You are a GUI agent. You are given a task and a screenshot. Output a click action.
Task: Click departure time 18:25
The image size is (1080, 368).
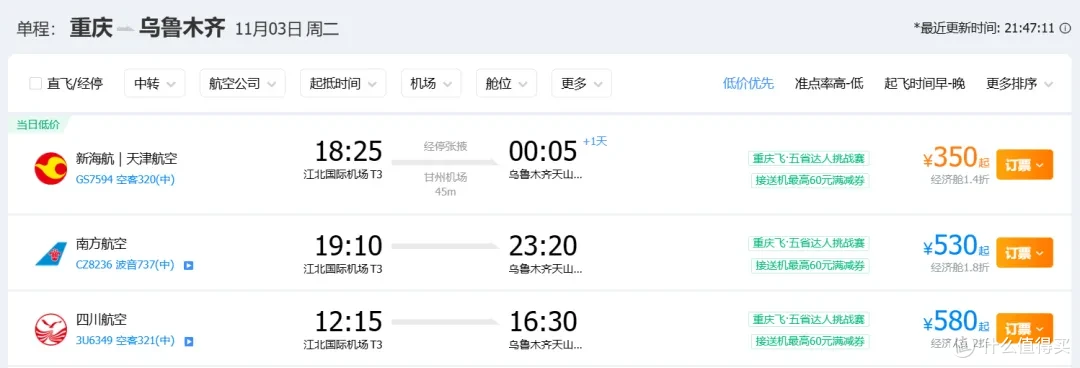tap(349, 152)
